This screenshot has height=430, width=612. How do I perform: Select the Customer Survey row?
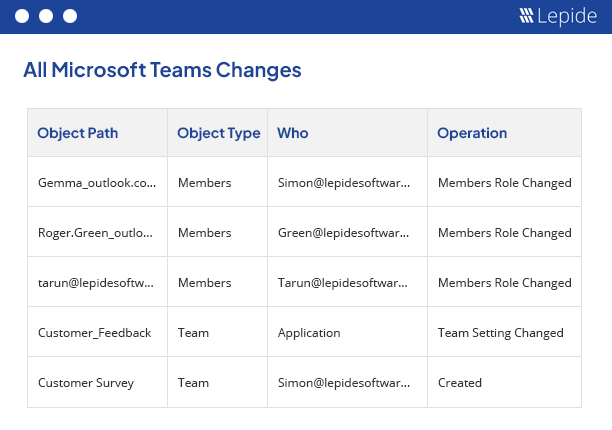click(304, 382)
